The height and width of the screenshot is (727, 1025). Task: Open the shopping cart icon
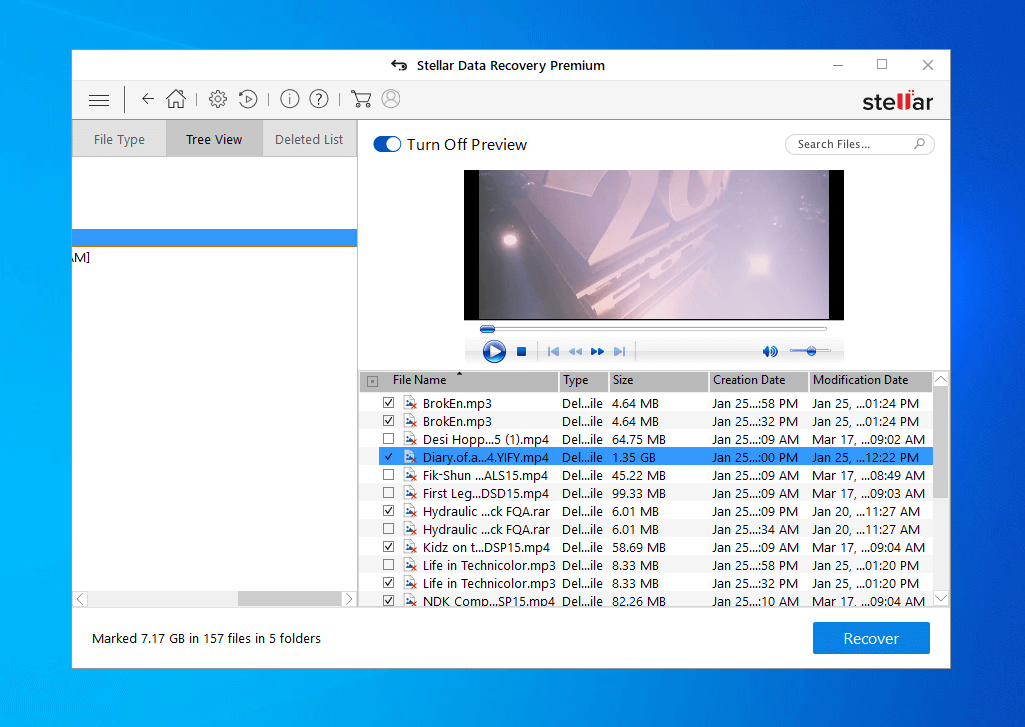coord(361,99)
